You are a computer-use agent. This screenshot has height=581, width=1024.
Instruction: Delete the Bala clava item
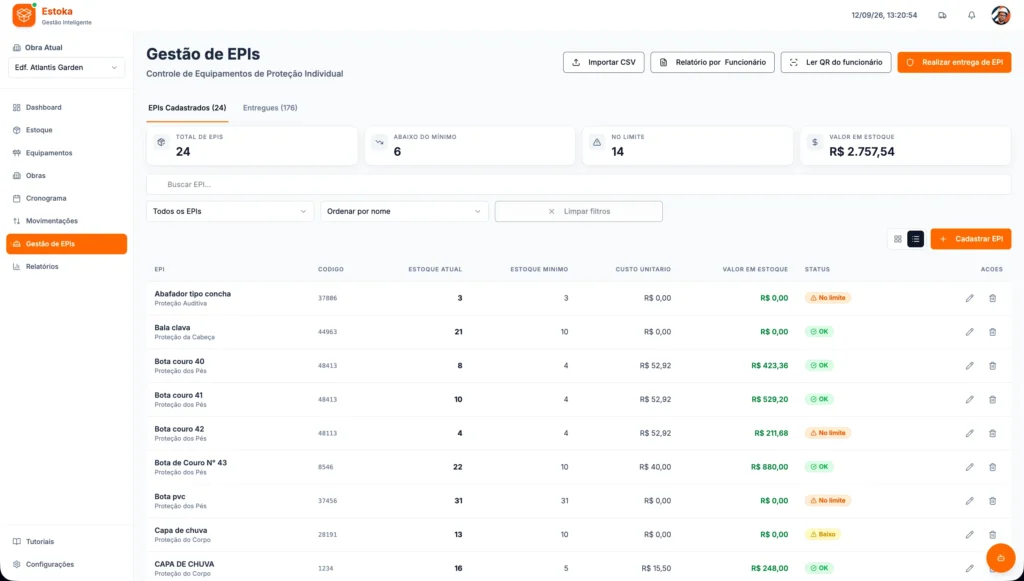[992, 332]
